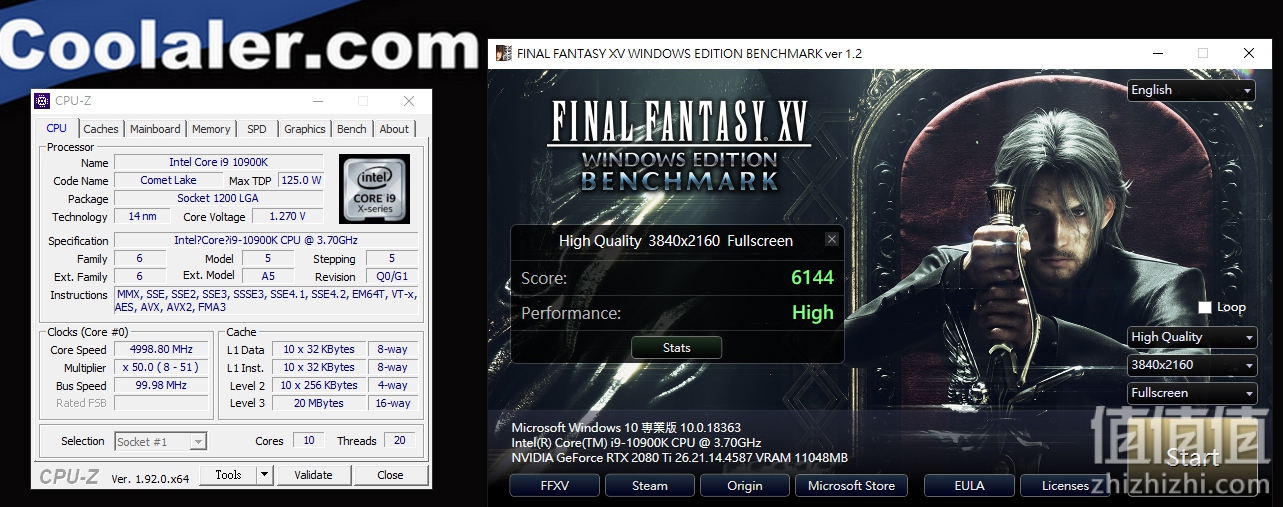
Task: Click the Threads count field
Action: point(400,441)
